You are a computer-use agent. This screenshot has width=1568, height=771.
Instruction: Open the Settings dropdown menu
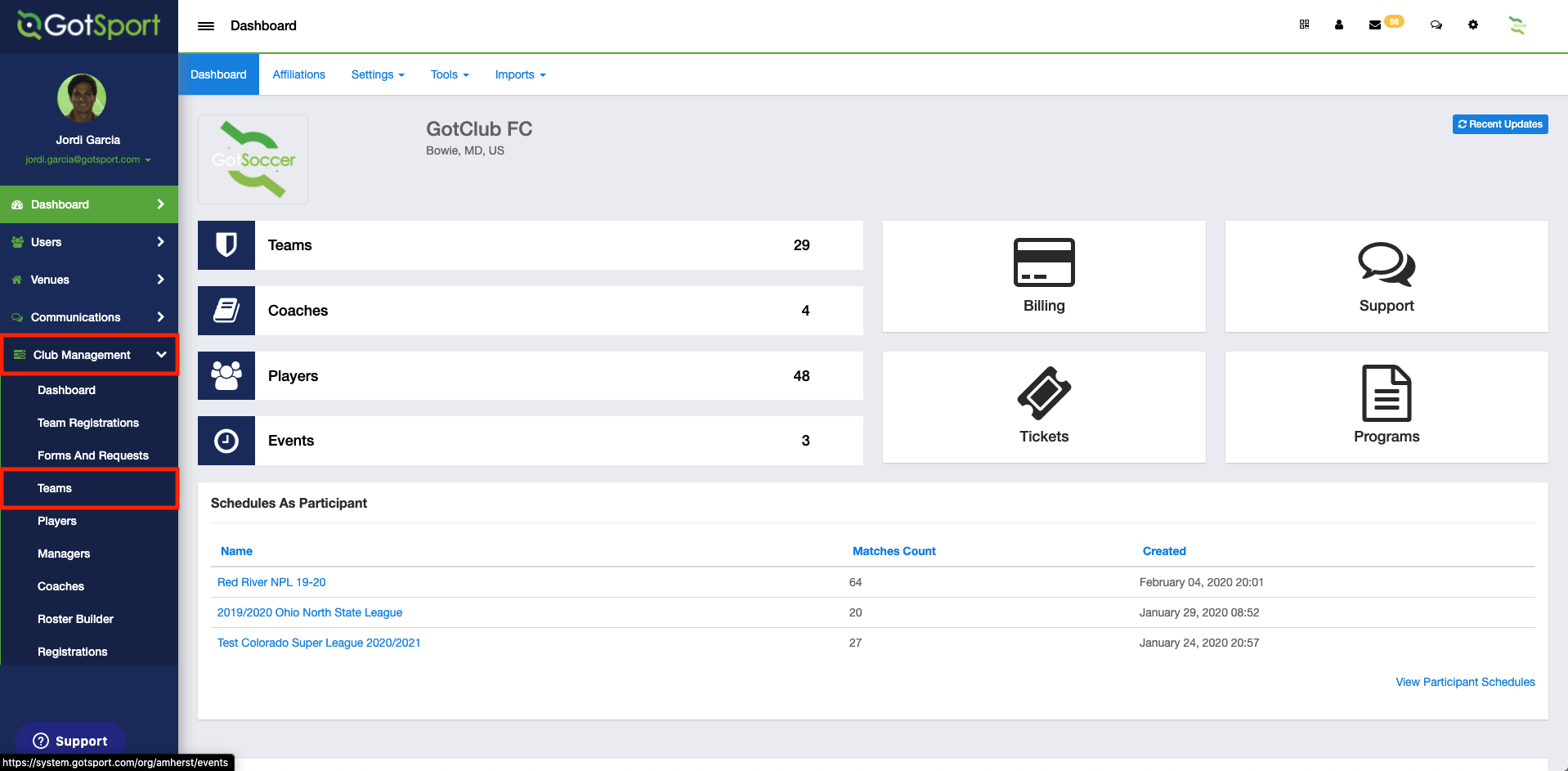pyautogui.click(x=378, y=74)
